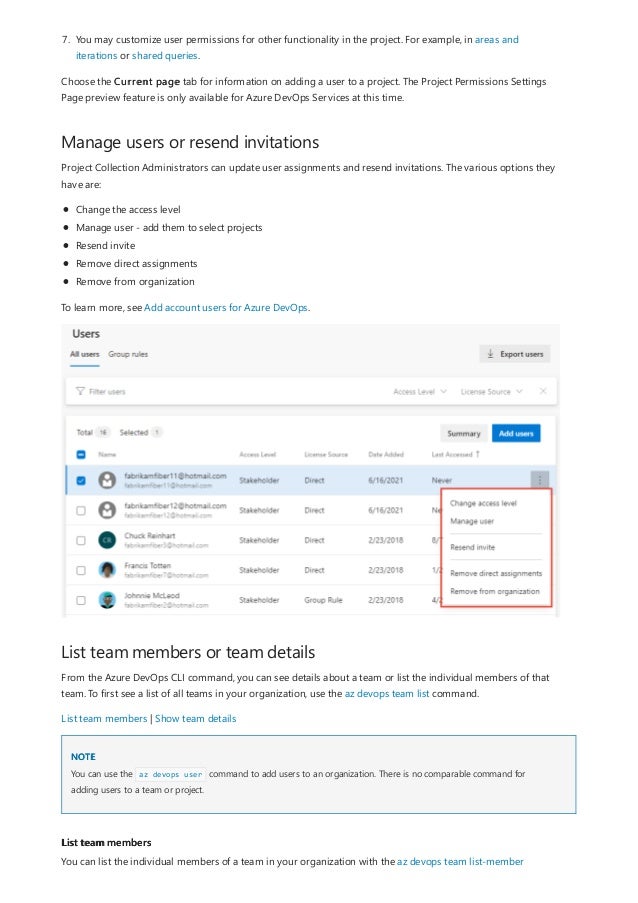
Task: Click the Summary button
Action: coord(464,434)
